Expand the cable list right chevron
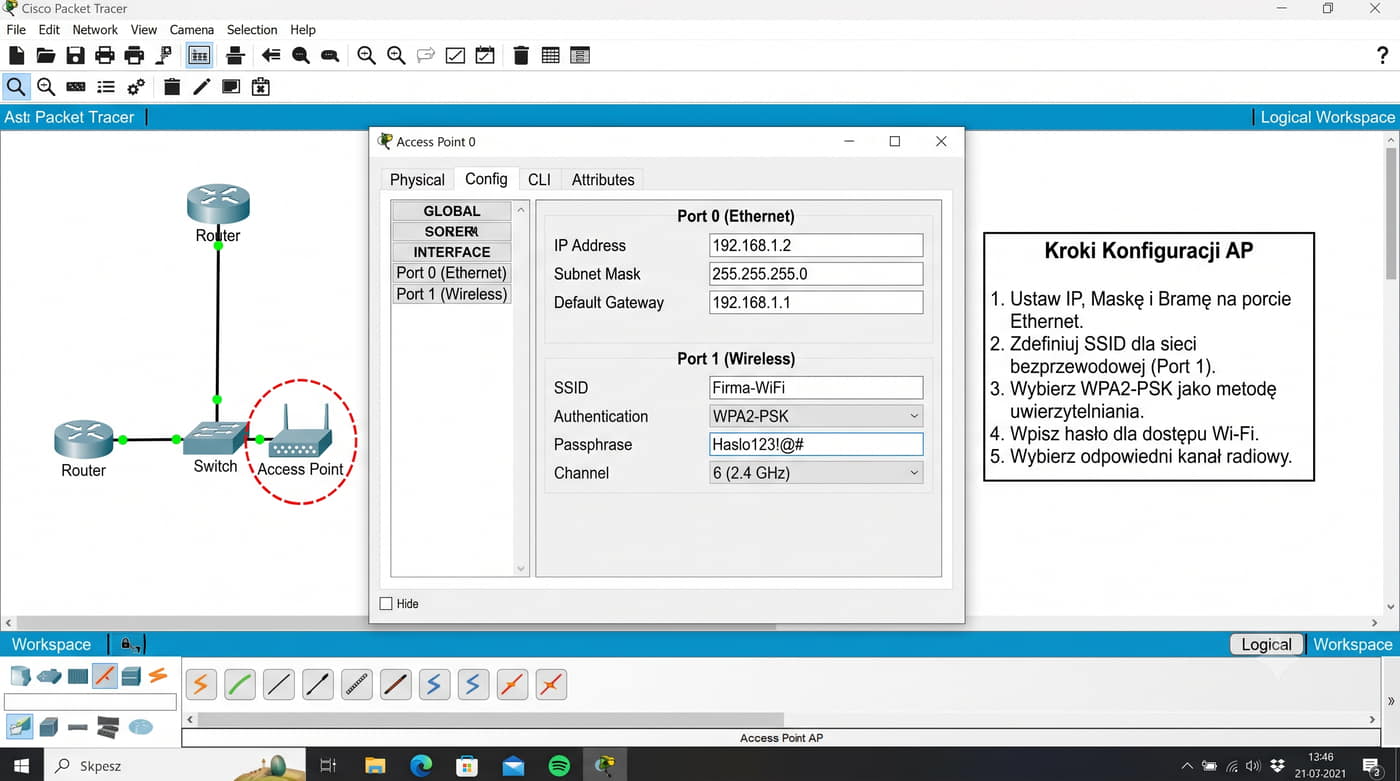The image size is (1400, 781). (x=1391, y=701)
